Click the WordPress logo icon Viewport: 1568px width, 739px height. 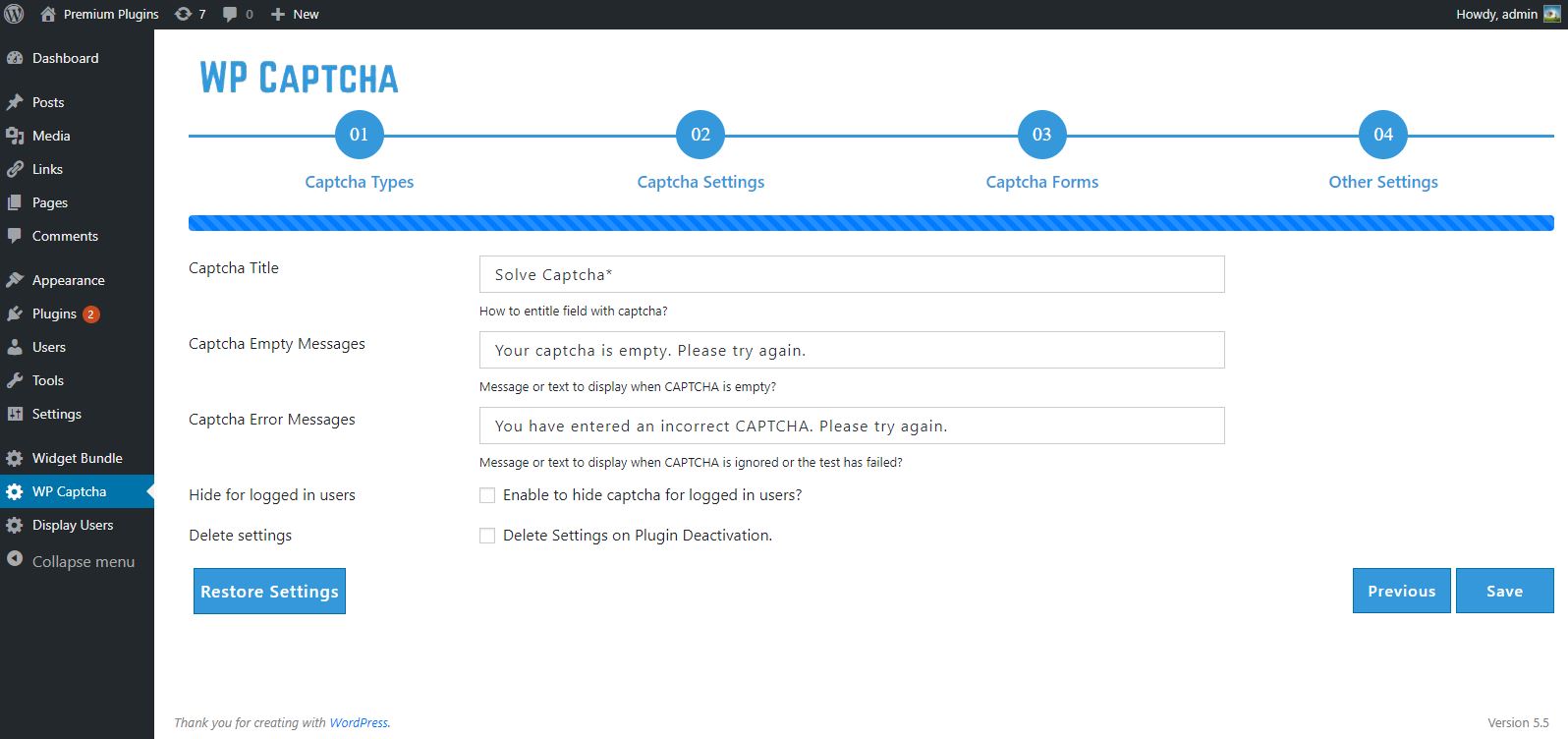(14, 14)
